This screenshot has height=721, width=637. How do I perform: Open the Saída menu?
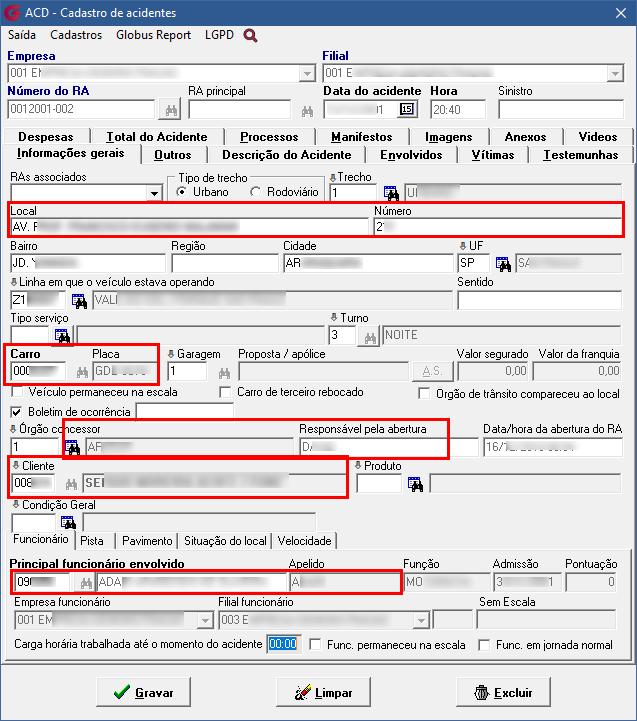[x=22, y=35]
